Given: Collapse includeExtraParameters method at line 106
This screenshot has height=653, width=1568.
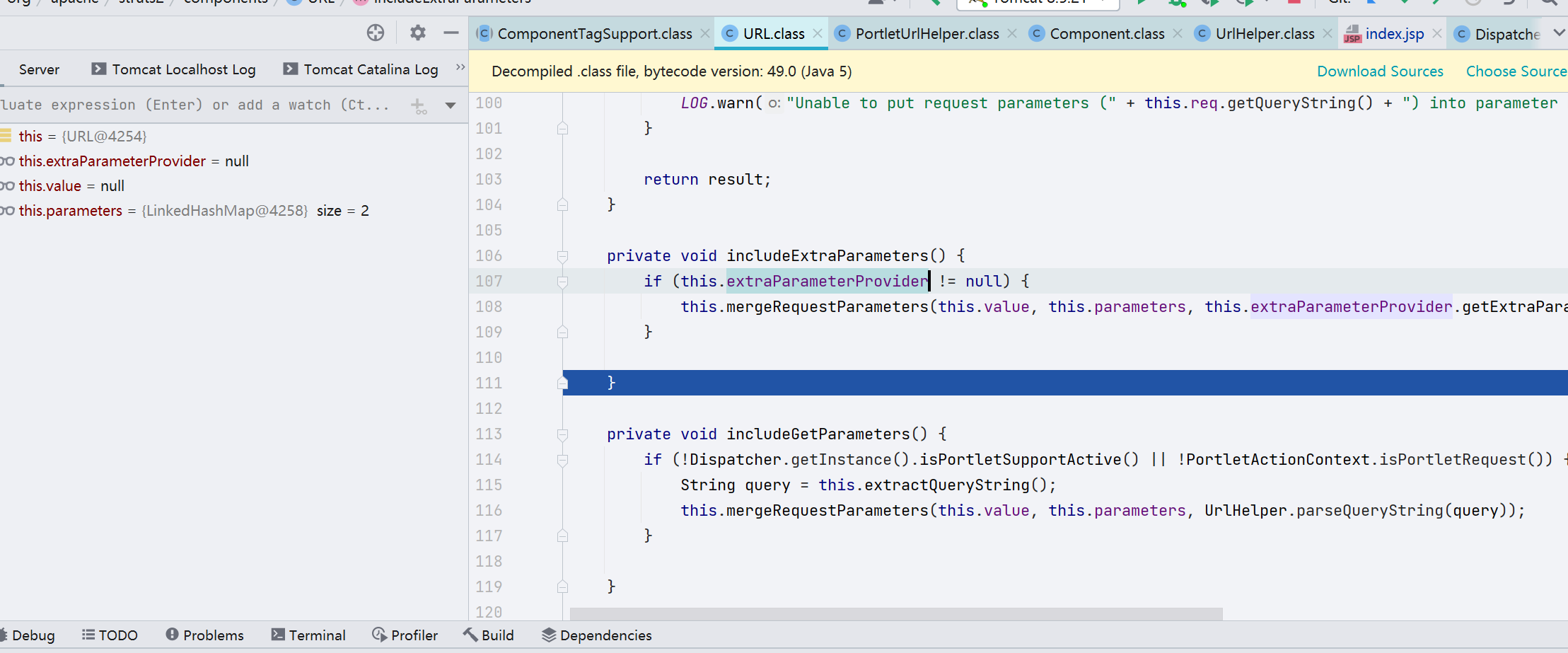Looking at the screenshot, I should [563, 256].
